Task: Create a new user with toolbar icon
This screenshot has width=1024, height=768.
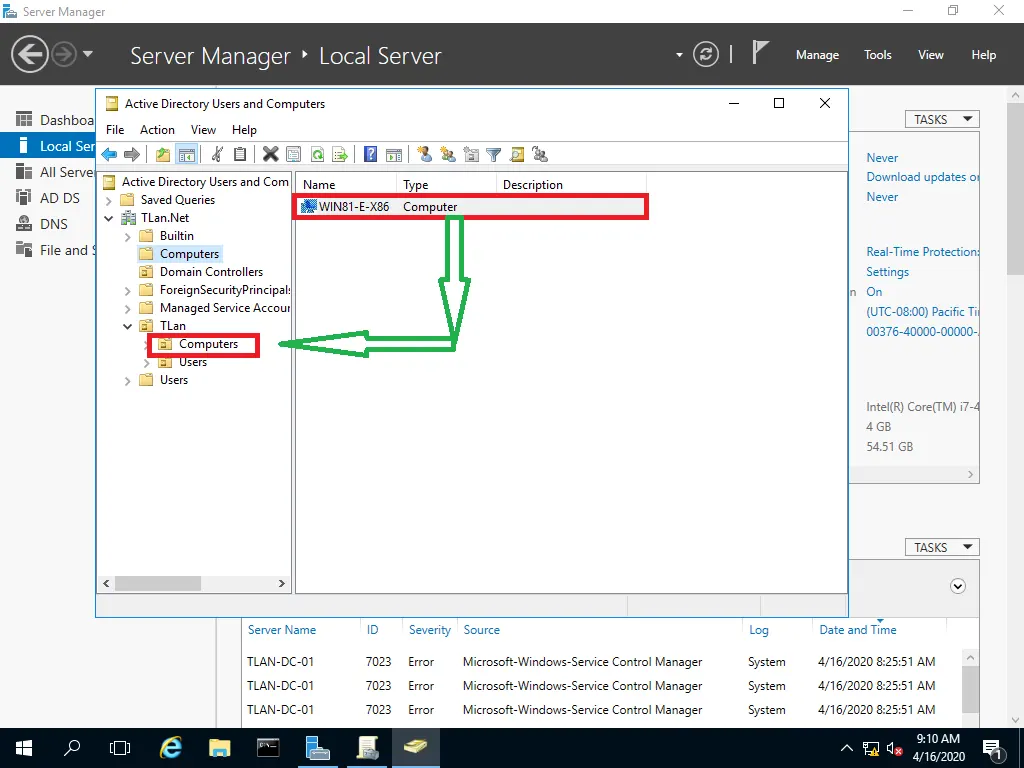Action: tap(424, 155)
